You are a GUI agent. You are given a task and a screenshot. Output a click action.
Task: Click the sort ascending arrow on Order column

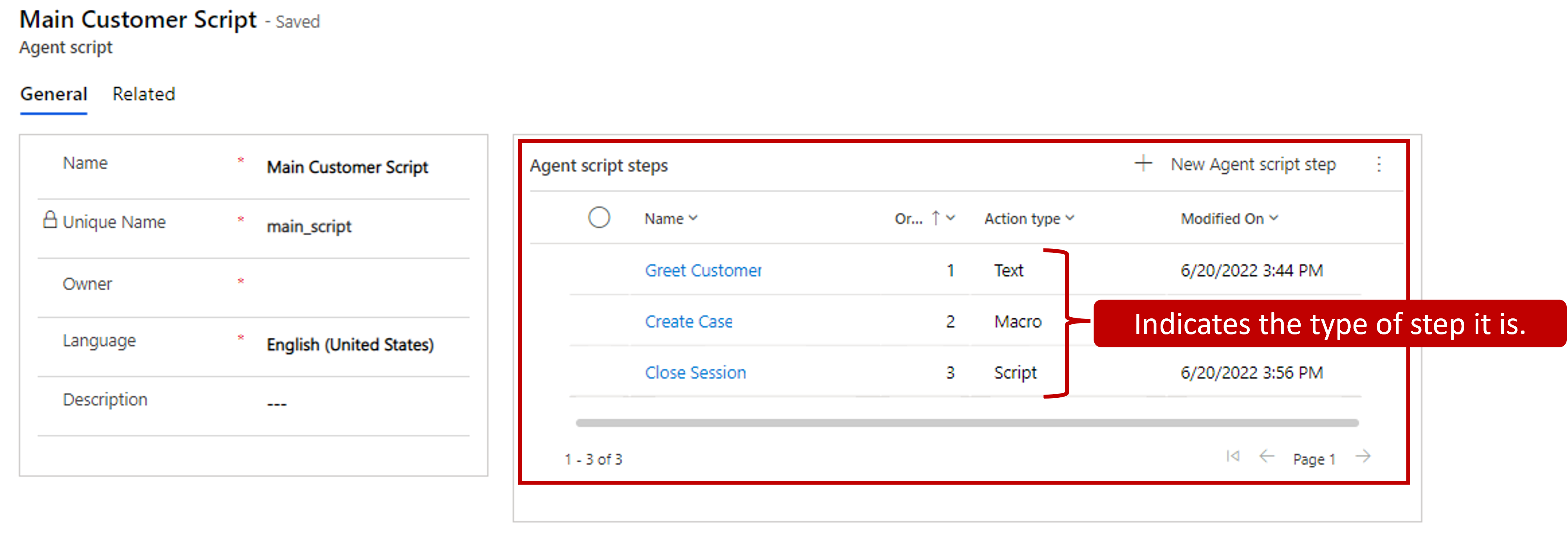tap(935, 218)
